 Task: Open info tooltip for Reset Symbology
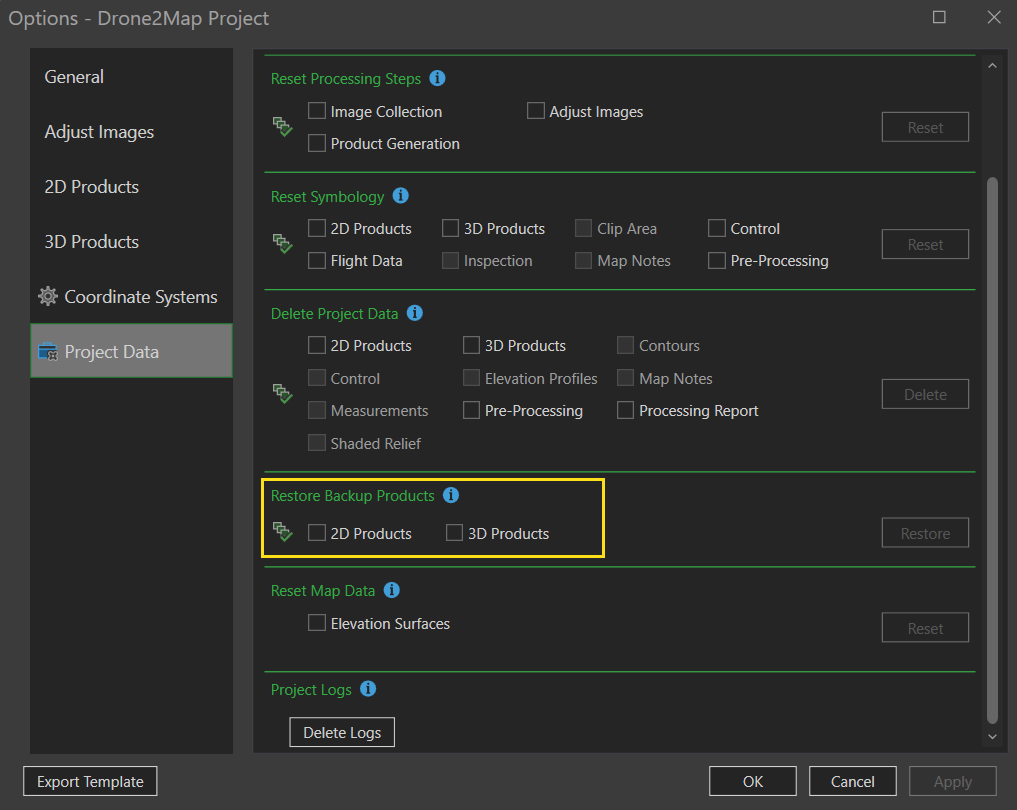coord(401,196)
